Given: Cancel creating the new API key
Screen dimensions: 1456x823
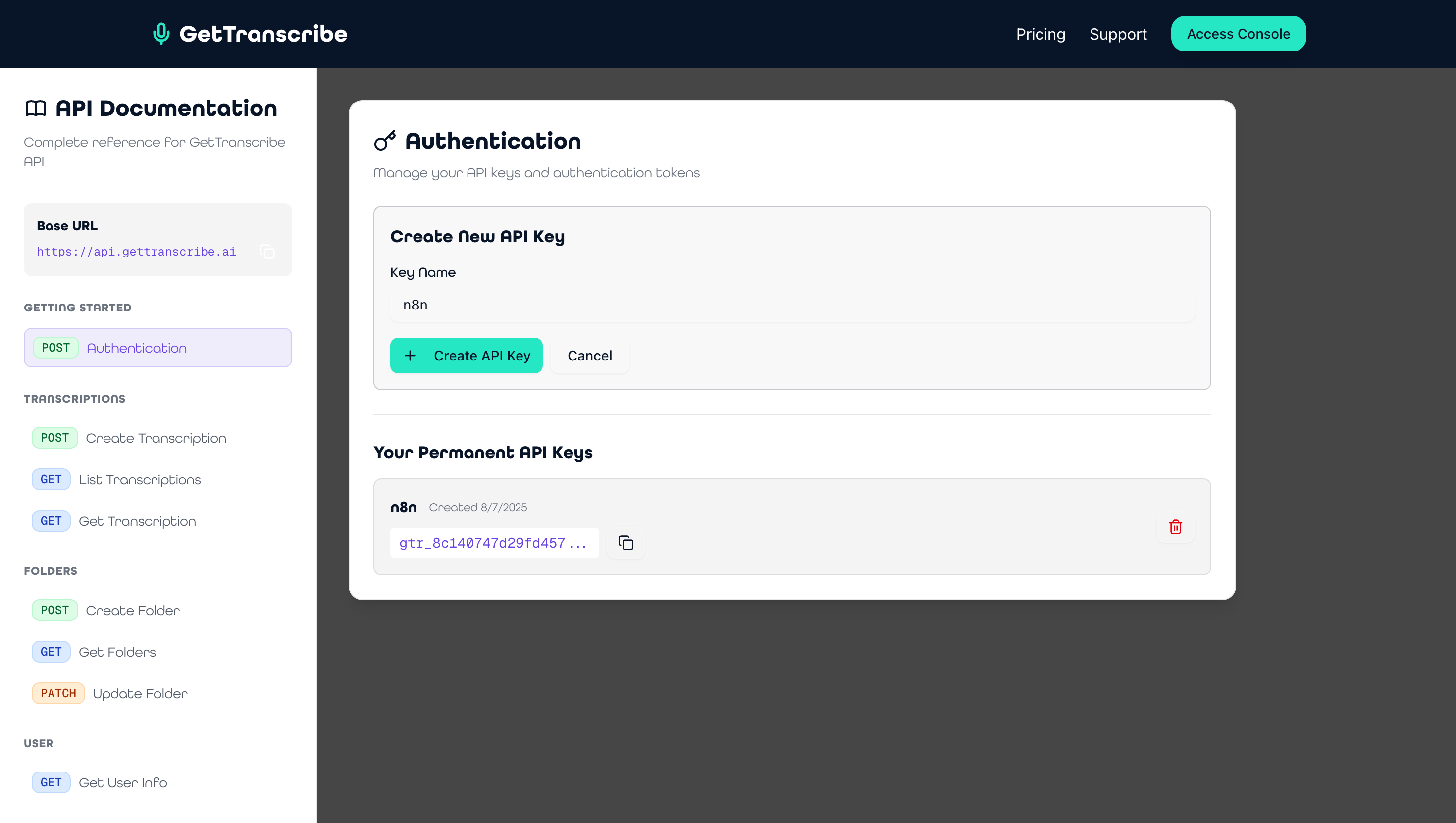Looking at the screenshot, I should (x=589, y=356).
